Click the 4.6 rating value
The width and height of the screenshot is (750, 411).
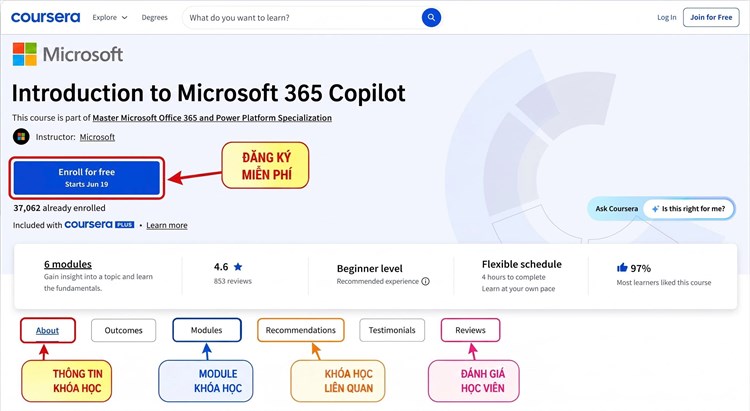(221, 267)
